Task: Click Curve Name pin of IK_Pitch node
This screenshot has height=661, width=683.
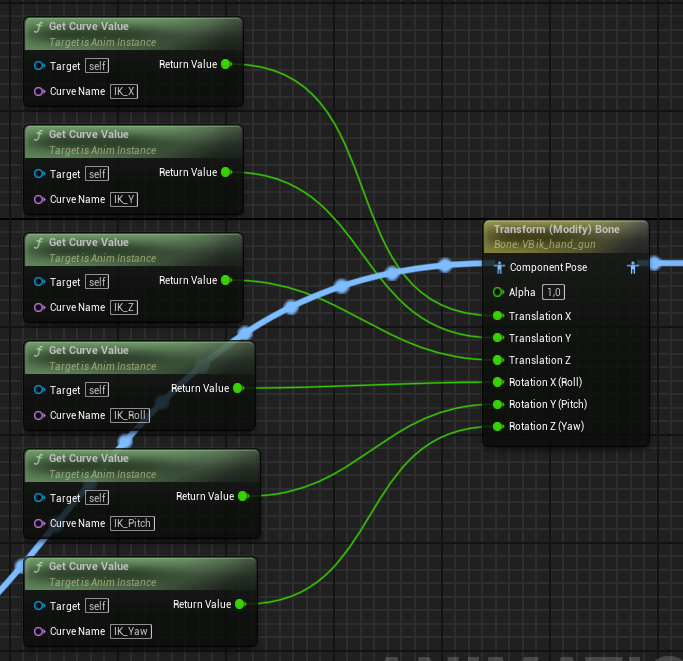Action: [x=39, y=523]
